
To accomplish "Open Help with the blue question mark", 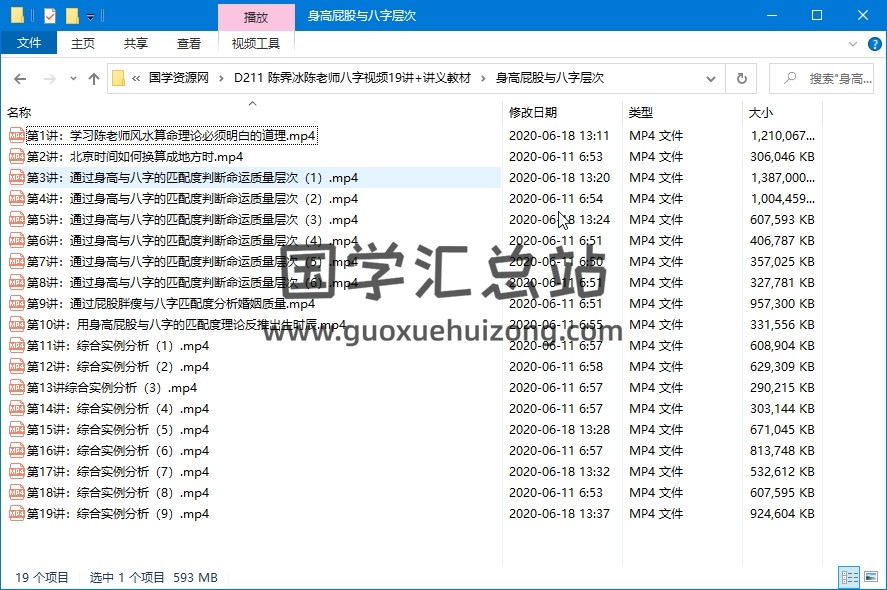I will point(875,43).
